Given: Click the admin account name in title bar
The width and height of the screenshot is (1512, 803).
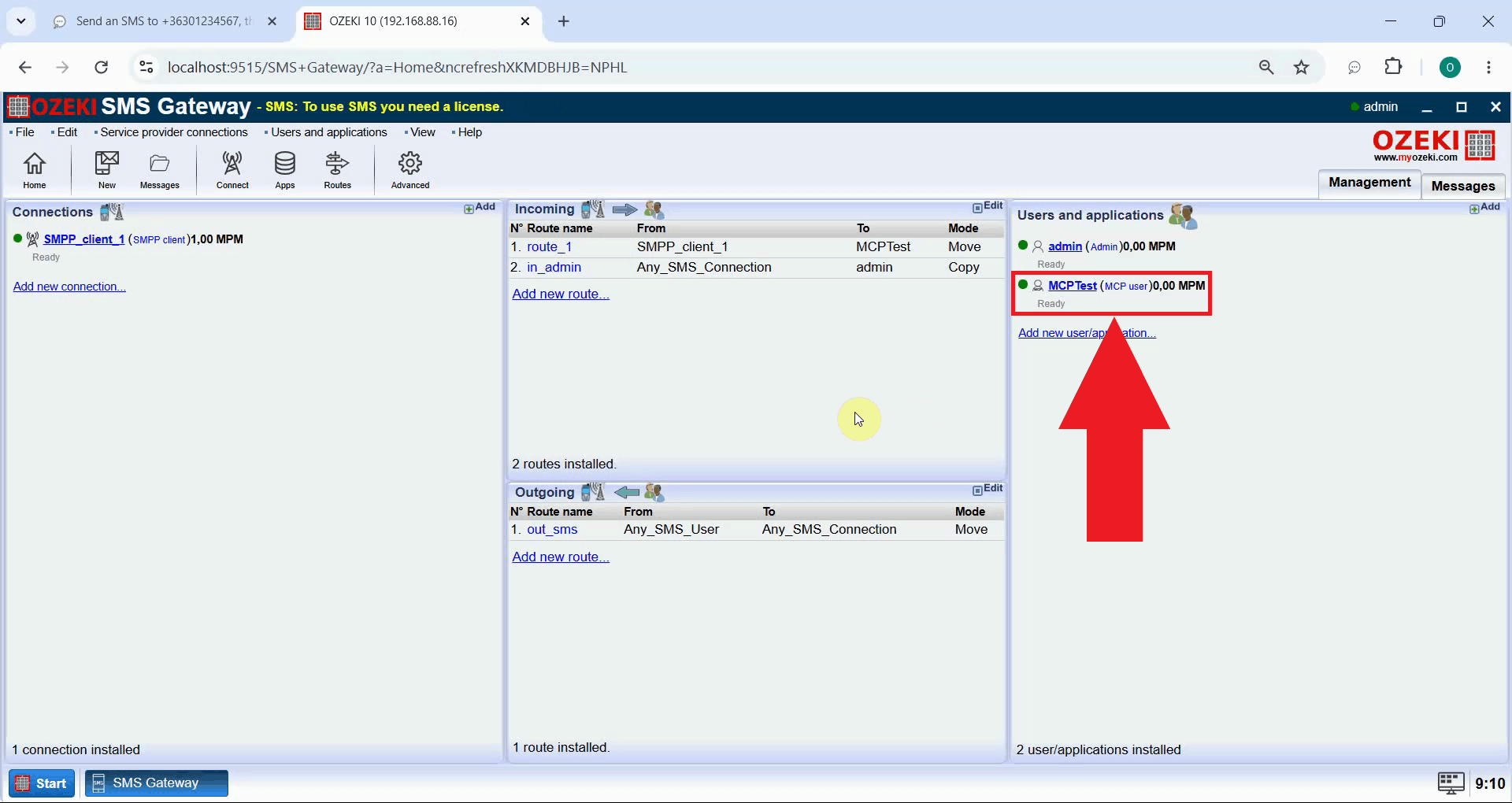Looking at the screenshot, I should pos(1380,106).
